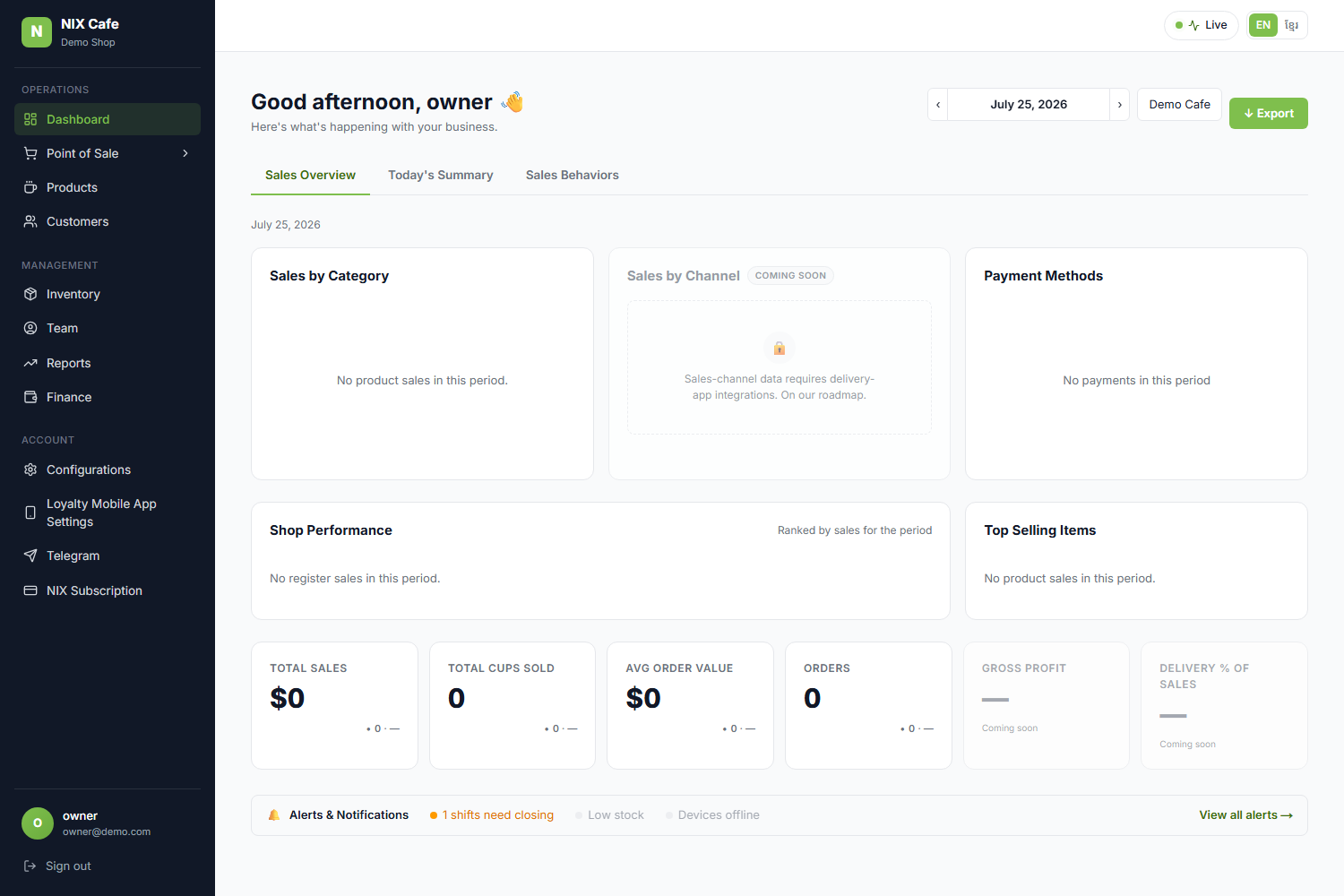
Task: Click the Payment Methods heading
Action: point(1043,276)
